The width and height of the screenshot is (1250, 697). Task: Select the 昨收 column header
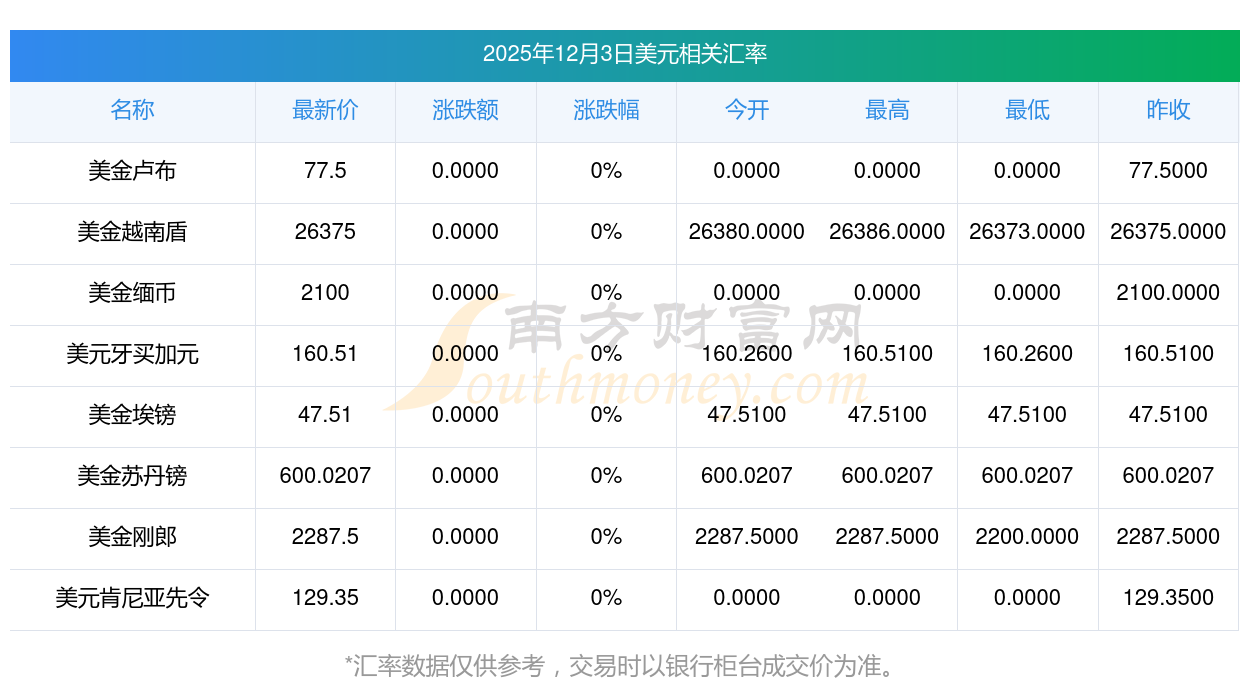click(x=1168, y=110)
